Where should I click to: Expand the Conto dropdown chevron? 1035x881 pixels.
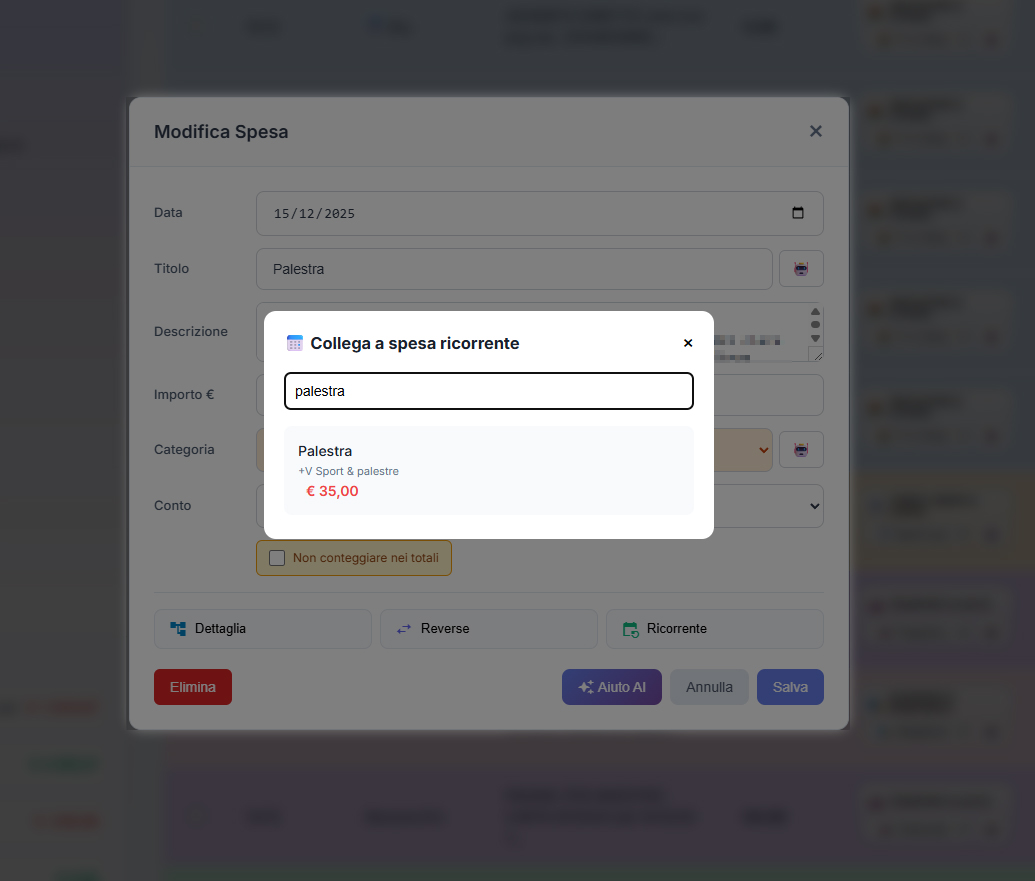pos(815,506)
